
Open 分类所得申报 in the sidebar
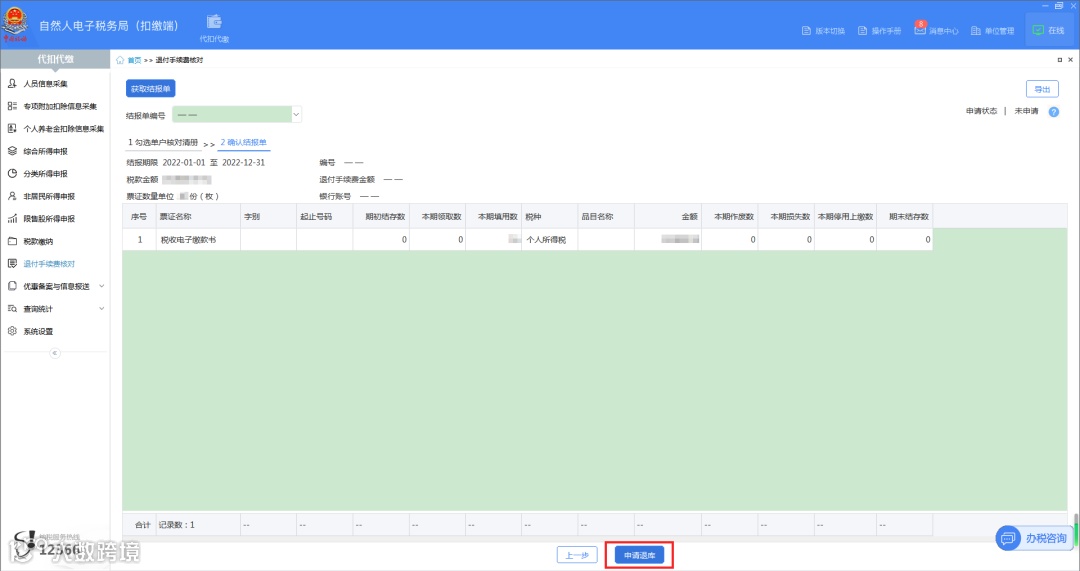click(x=45, y=174)
